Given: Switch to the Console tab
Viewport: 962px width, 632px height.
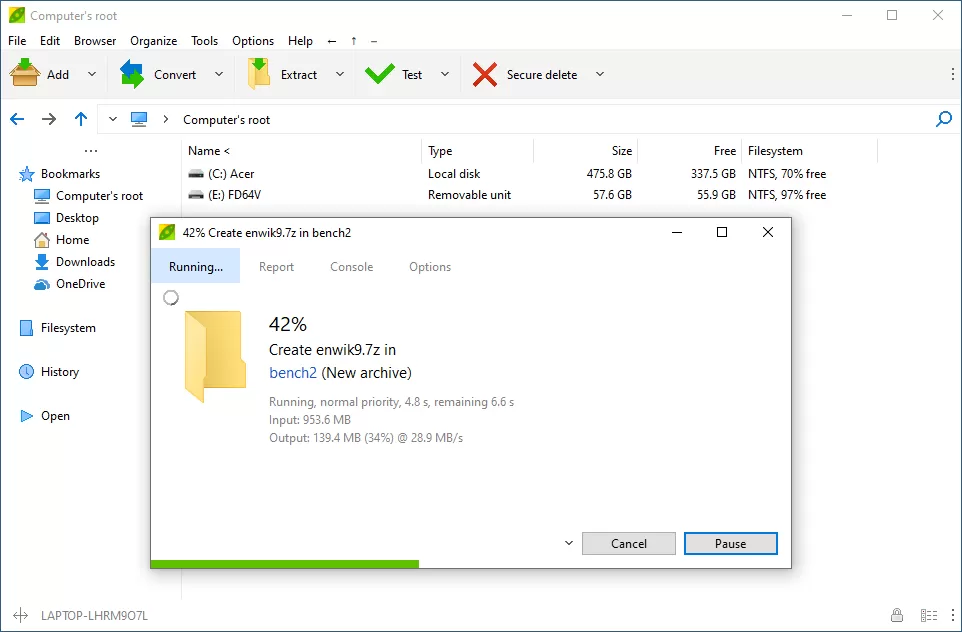Looking at the screenshot, I should pyautogui.click(x=351, y=267).
